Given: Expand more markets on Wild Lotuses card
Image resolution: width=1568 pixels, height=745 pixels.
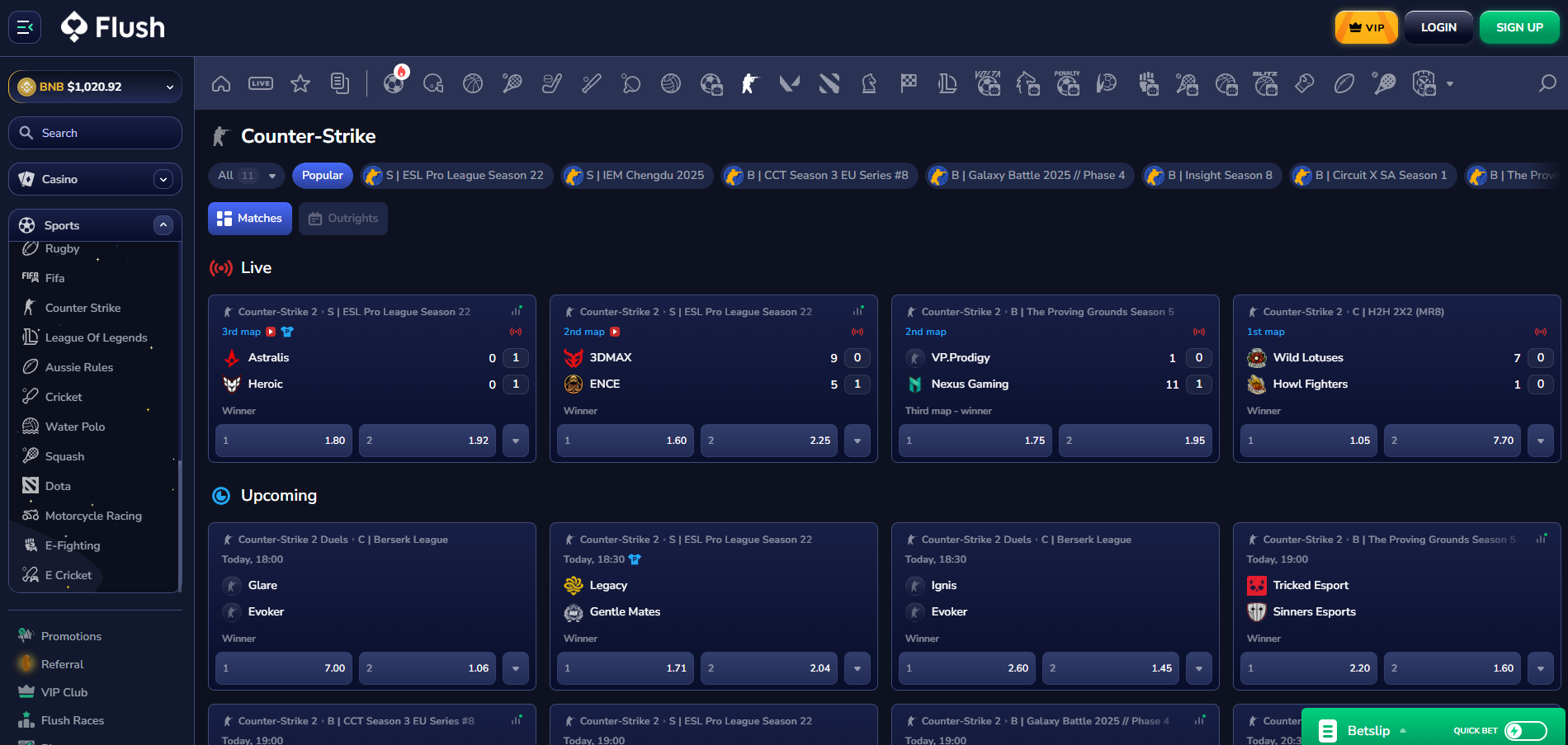Looking at the screenshot, I should [x=1541, y=441].
